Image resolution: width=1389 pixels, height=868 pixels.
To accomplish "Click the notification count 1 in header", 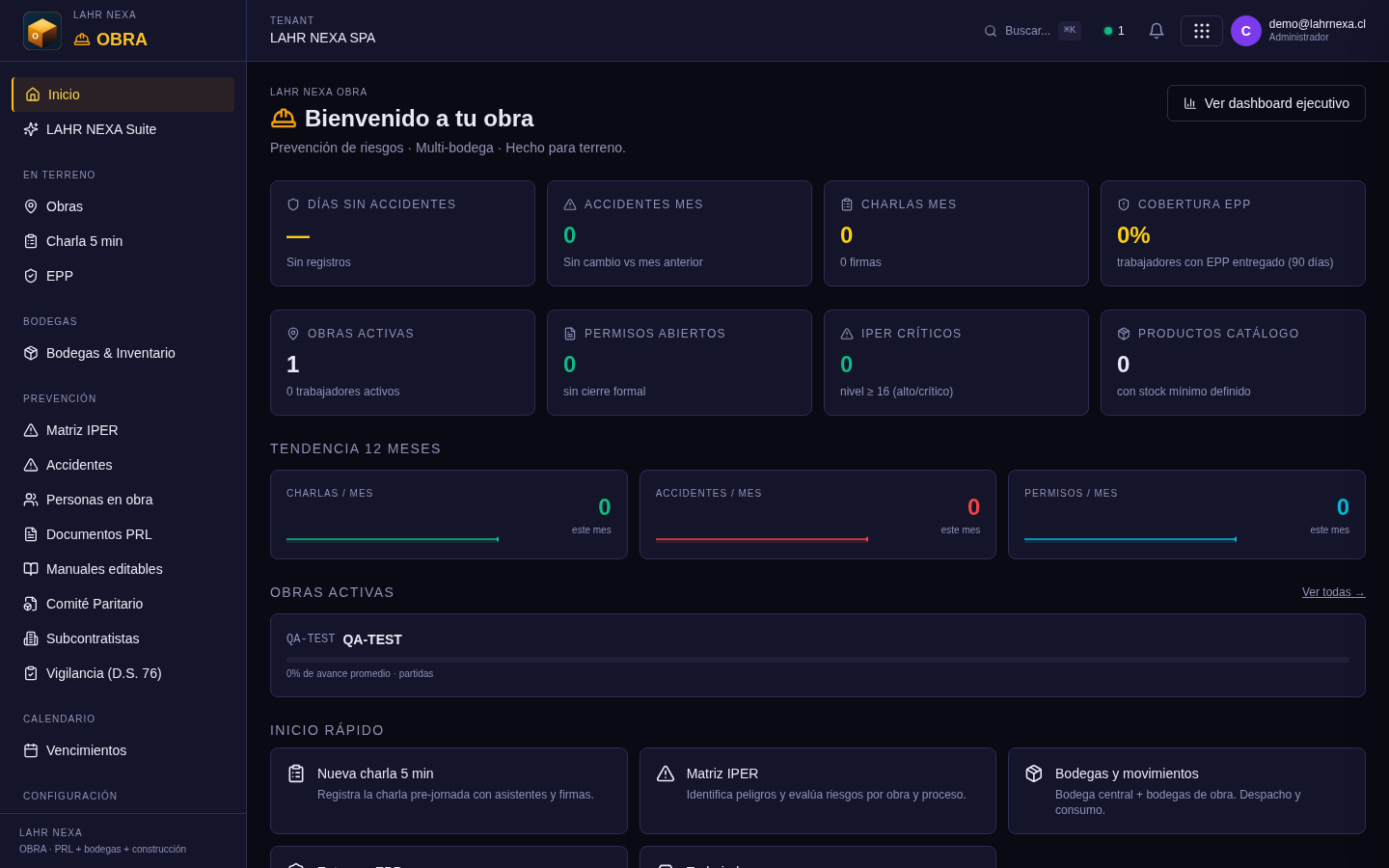I will tap(1121, 31).
